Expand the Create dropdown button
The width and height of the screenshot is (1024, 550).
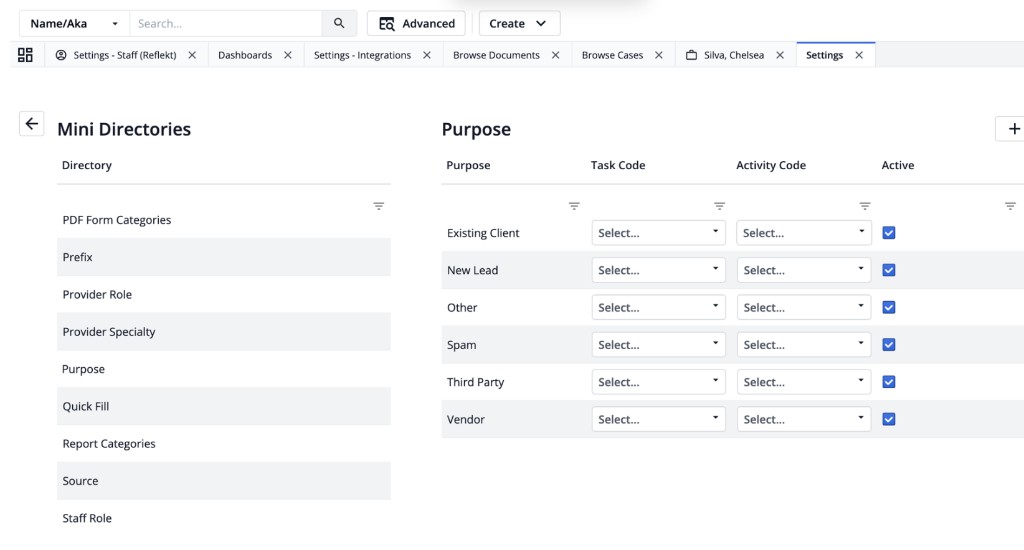(519, 24)
